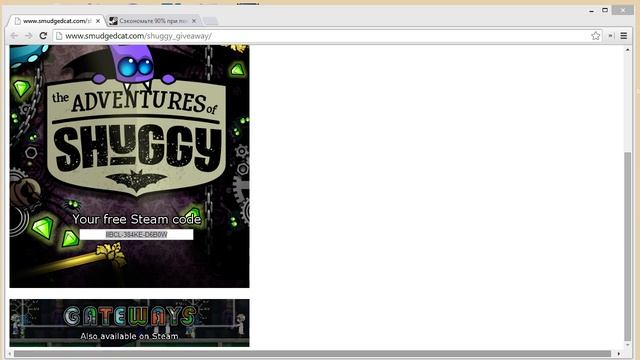Bookmark this page with the star
Screen dimensions: 640x360
(596, 36)
